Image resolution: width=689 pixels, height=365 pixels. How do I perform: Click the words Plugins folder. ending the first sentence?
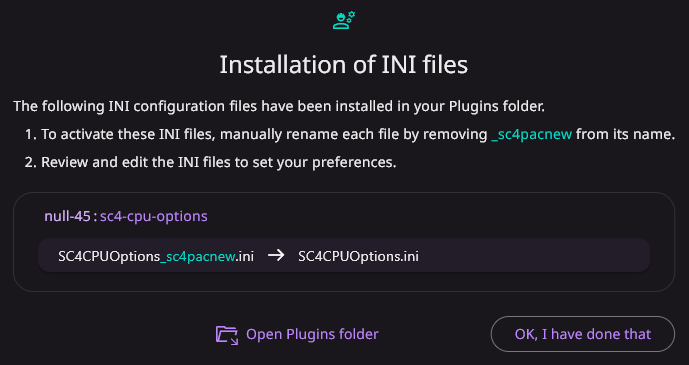(497, 106)
